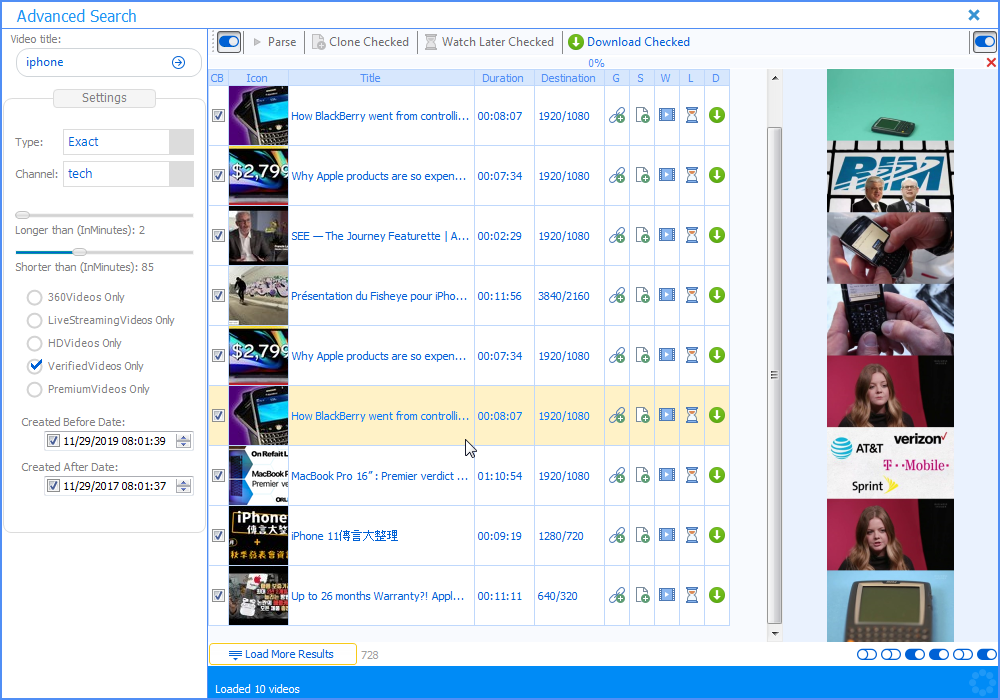
Task: Click Parse toolbar button
Action: (x=275, y=42)
